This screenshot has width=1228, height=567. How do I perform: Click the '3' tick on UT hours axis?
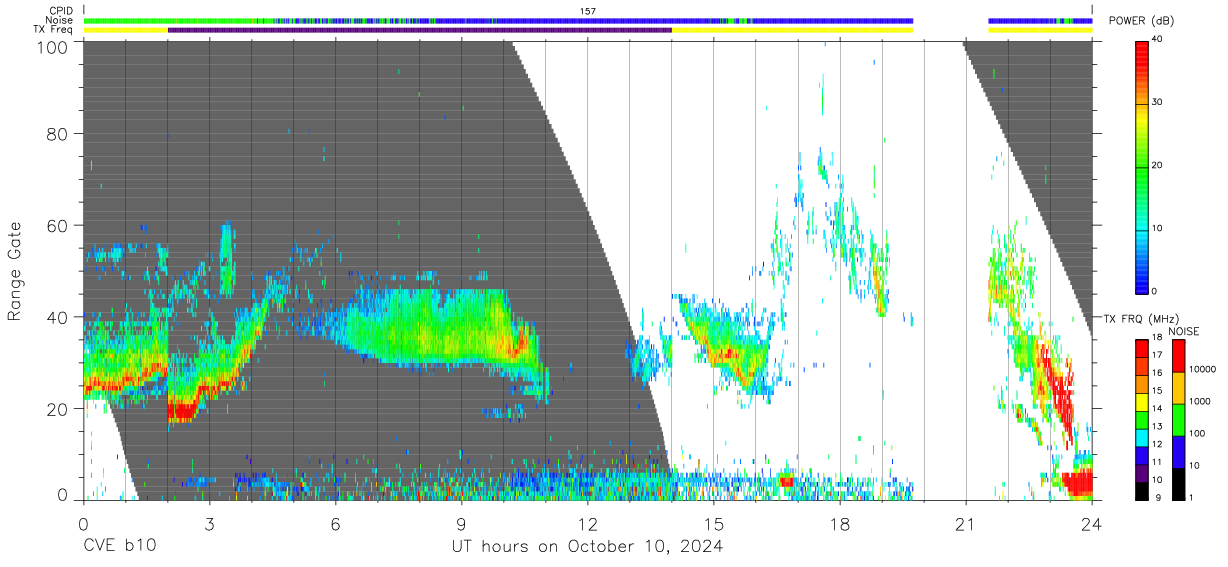coord(209,524)
